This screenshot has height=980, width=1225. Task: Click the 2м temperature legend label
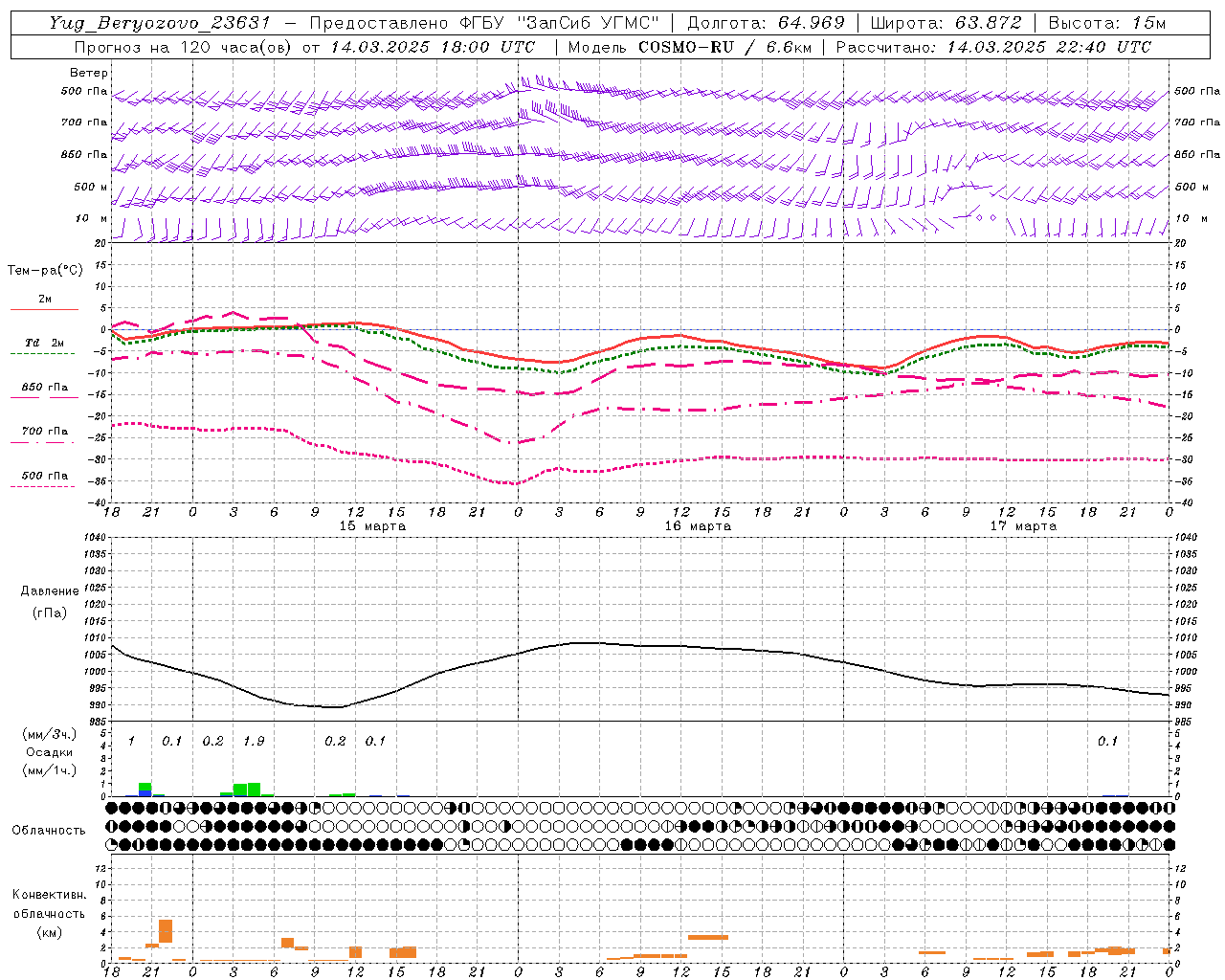45,300
